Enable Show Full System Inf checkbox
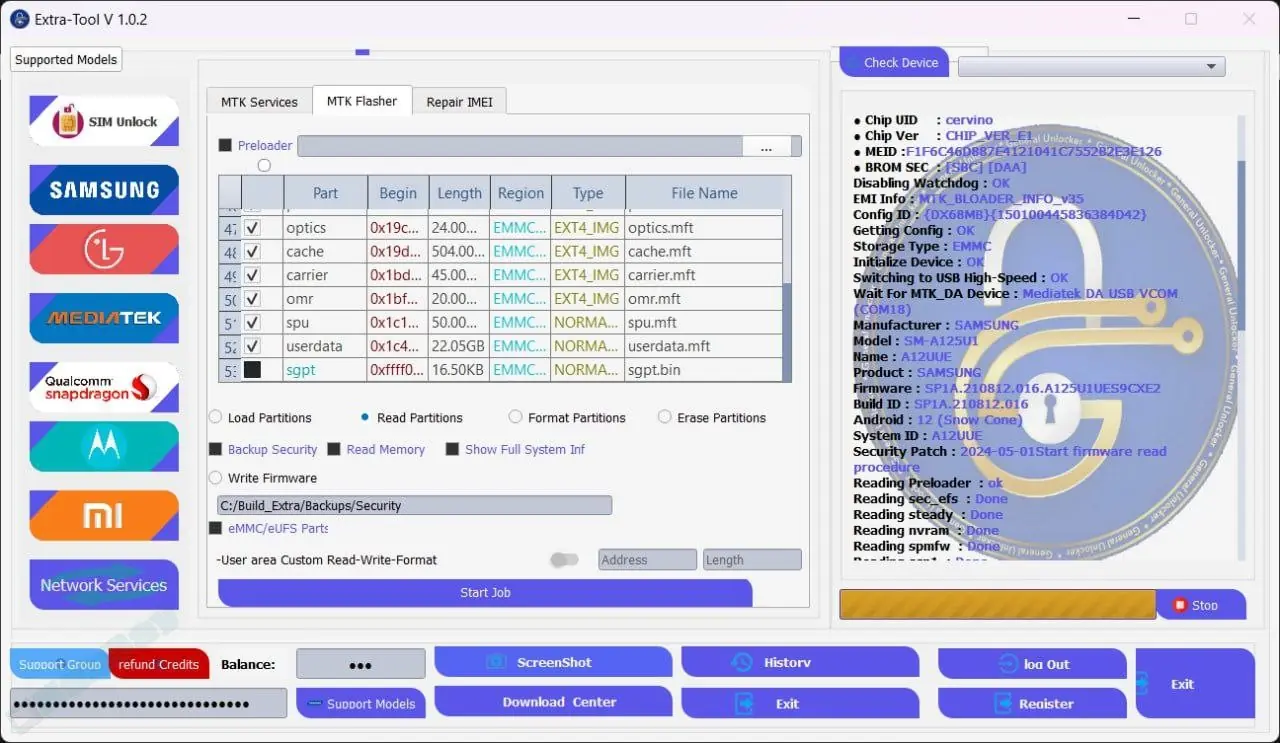This screenshot has width=1280, height=743. pos(452,450)
